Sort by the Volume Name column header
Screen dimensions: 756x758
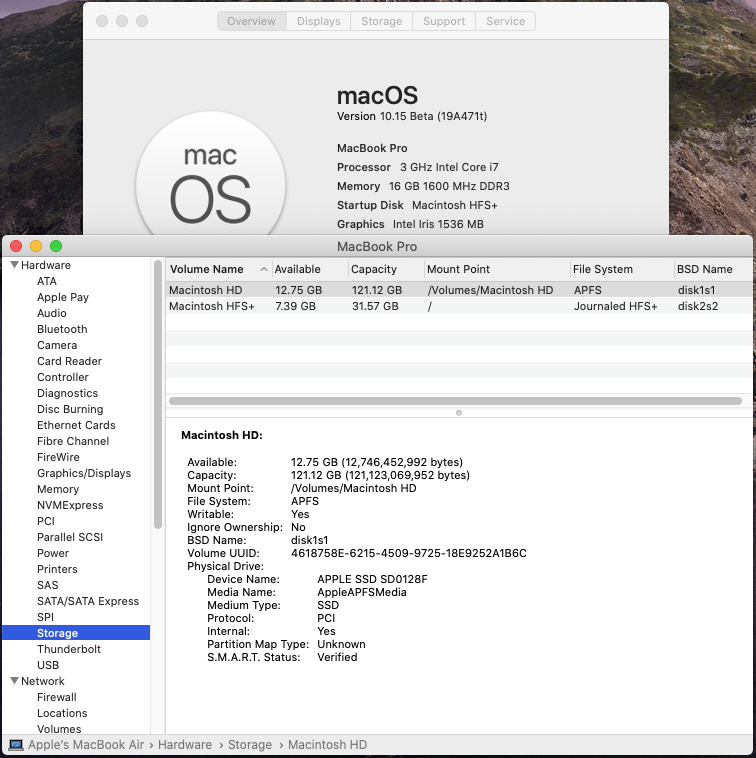coord(218,269)
